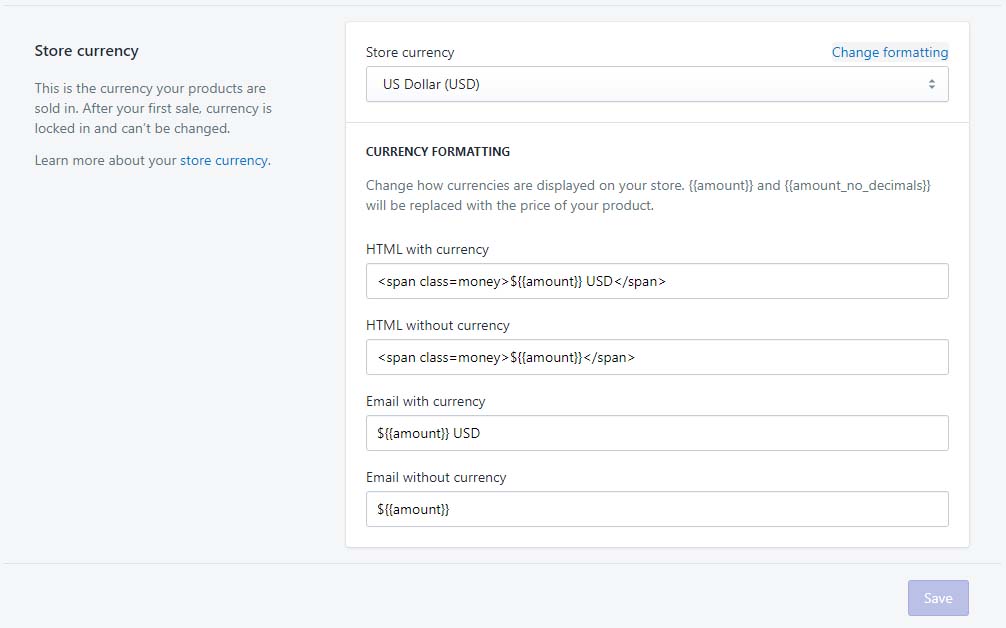Click the Store currency label above dropdown
This screenshot has height=628, width=1006.
click(x=409, y=52)
